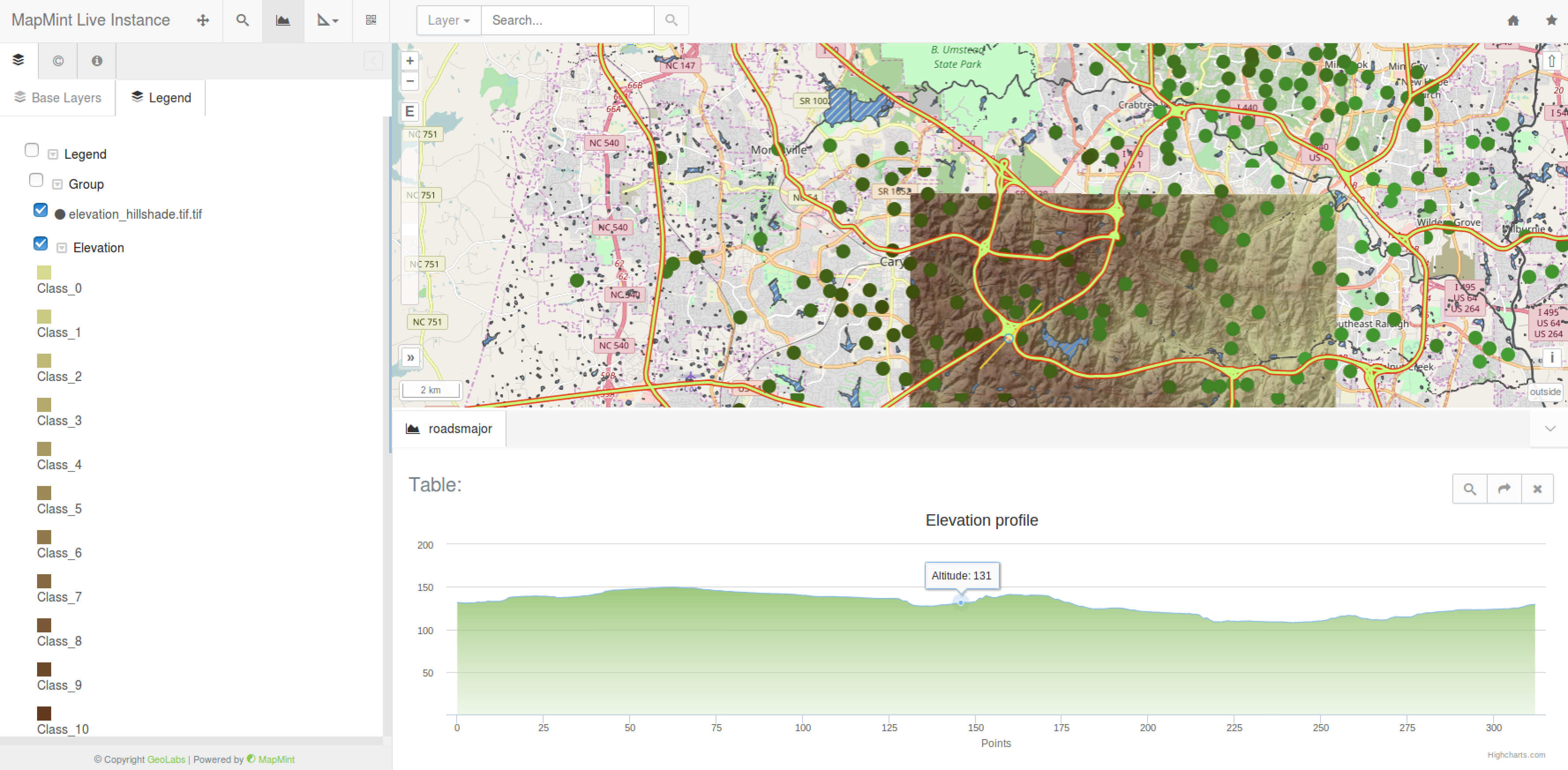This screenshot has width=1568, height=770.
Task: Switch to the Base Layers tab
Action: pyautogui.click(x=57, y=97)
